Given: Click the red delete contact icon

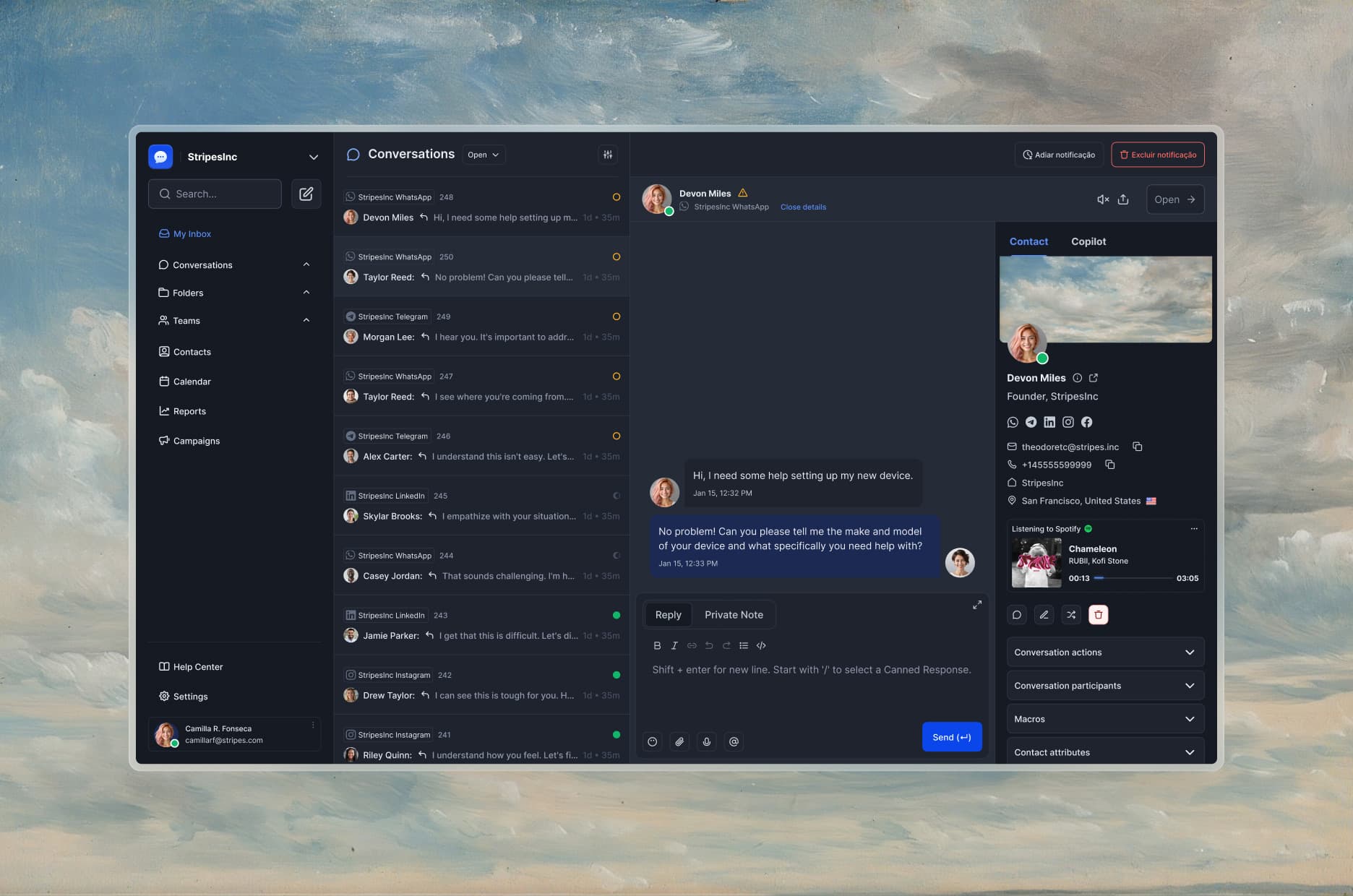Looking at the screenshot, I should 1099,615.
